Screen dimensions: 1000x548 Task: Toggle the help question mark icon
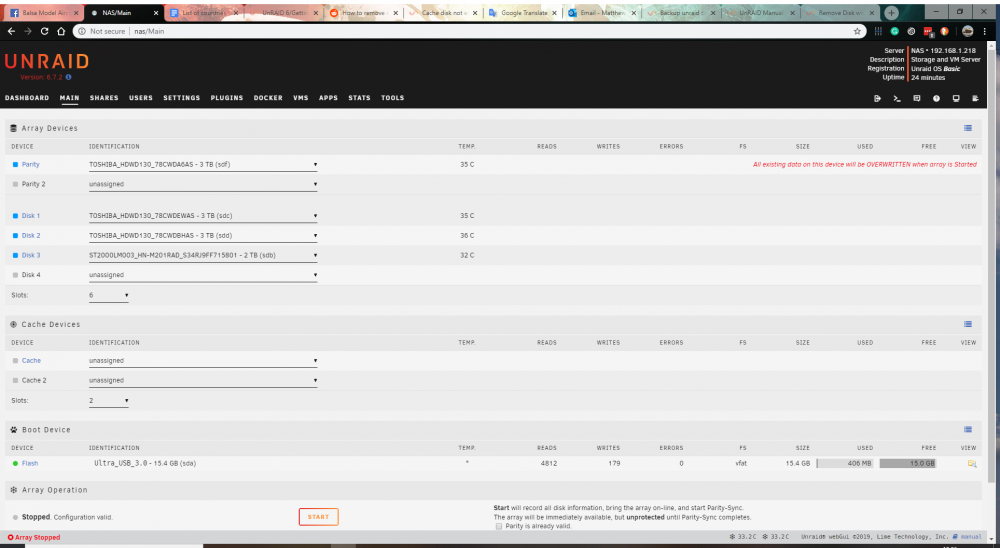tap(936, 98)
